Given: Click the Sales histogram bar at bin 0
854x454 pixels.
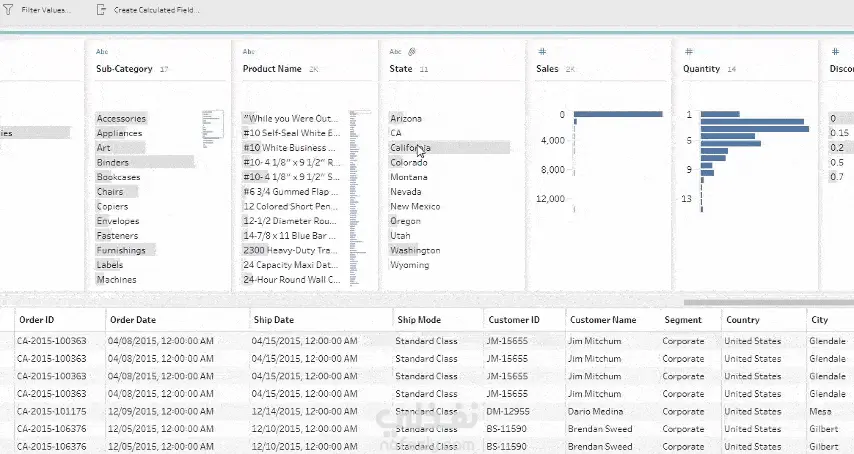Looking at the screenshot, I should (x=618, y=114).
